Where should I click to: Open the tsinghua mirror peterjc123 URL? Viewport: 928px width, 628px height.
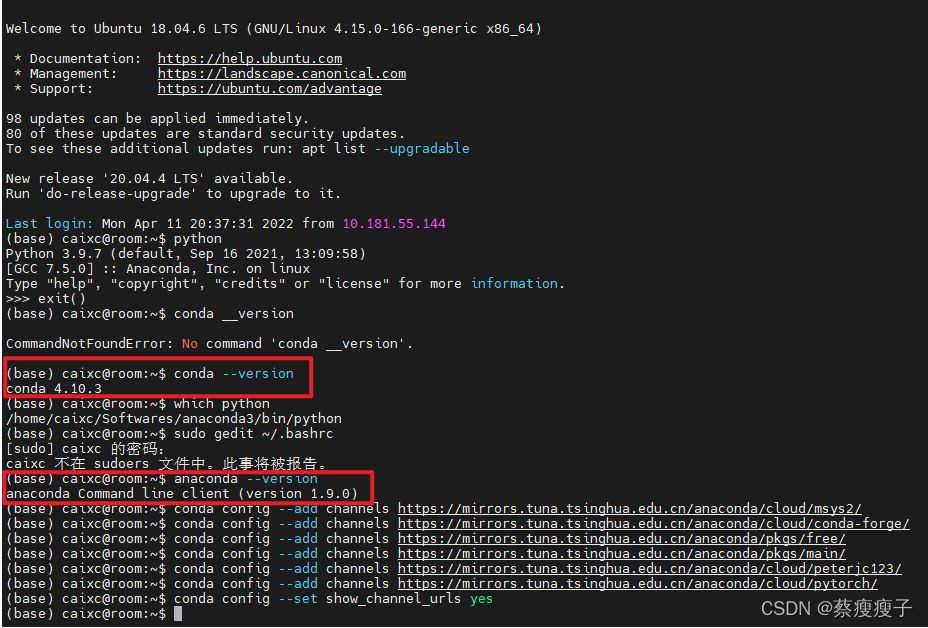[650, 569]
